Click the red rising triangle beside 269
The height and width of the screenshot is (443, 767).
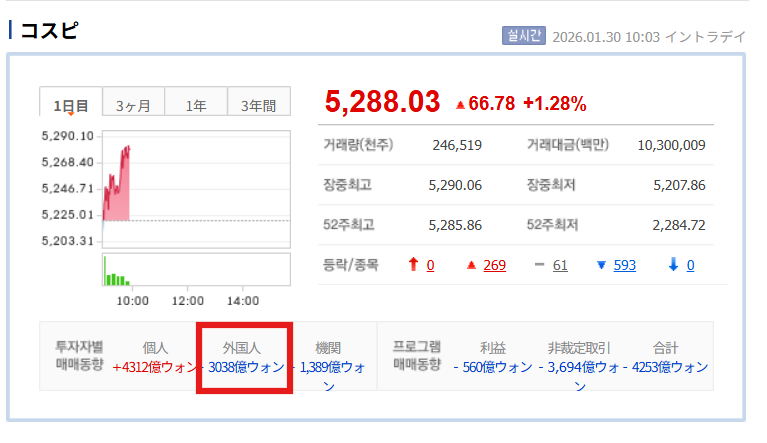(x=472, y=265)
